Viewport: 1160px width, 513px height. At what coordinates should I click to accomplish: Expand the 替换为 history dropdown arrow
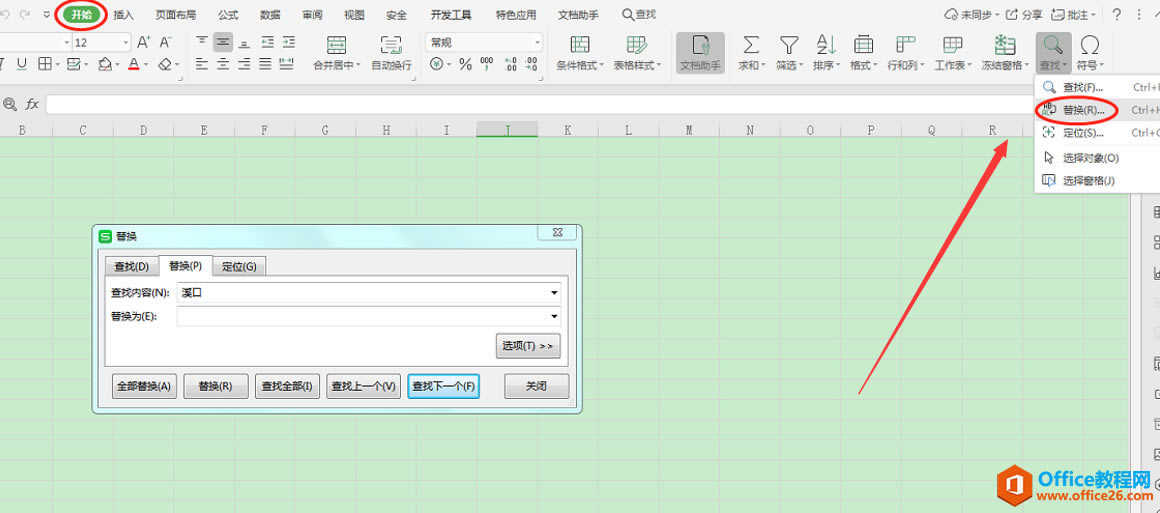tap(554, 317)
